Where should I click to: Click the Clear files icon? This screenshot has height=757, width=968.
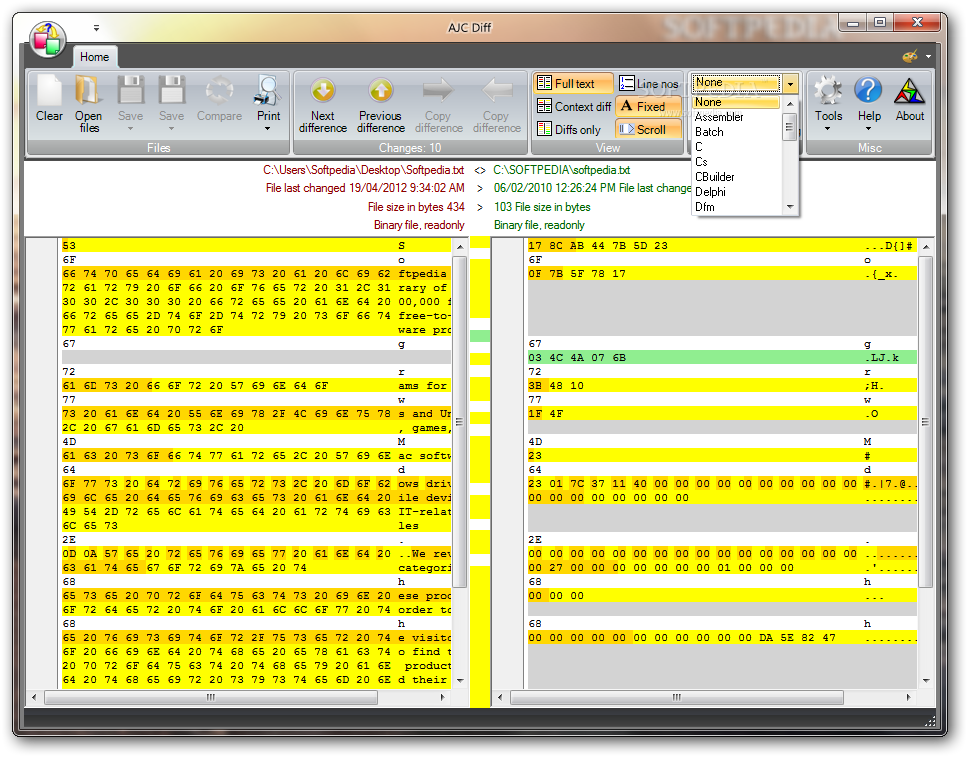coord(49,91)
